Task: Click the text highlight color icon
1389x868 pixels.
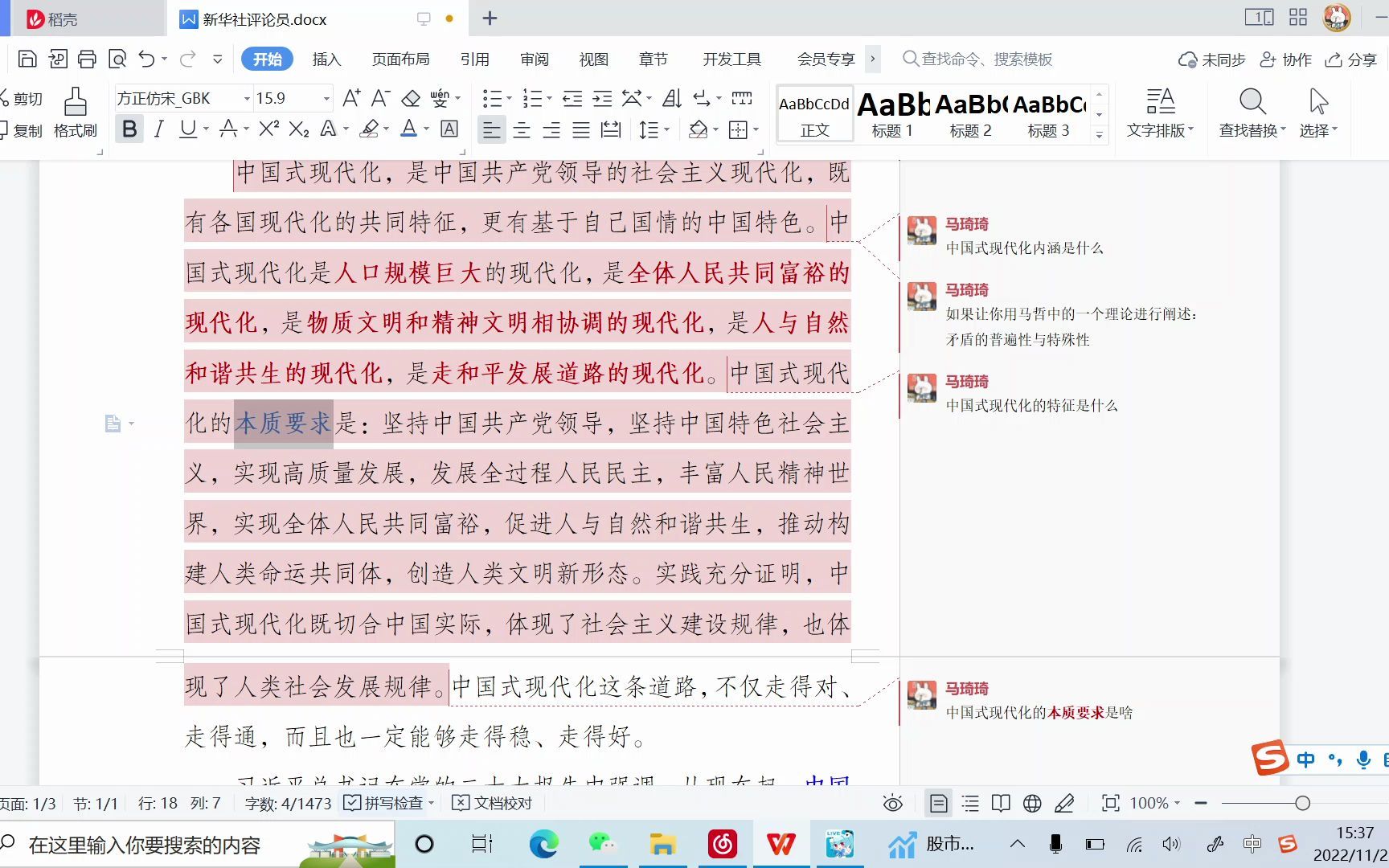Action: 369,129
